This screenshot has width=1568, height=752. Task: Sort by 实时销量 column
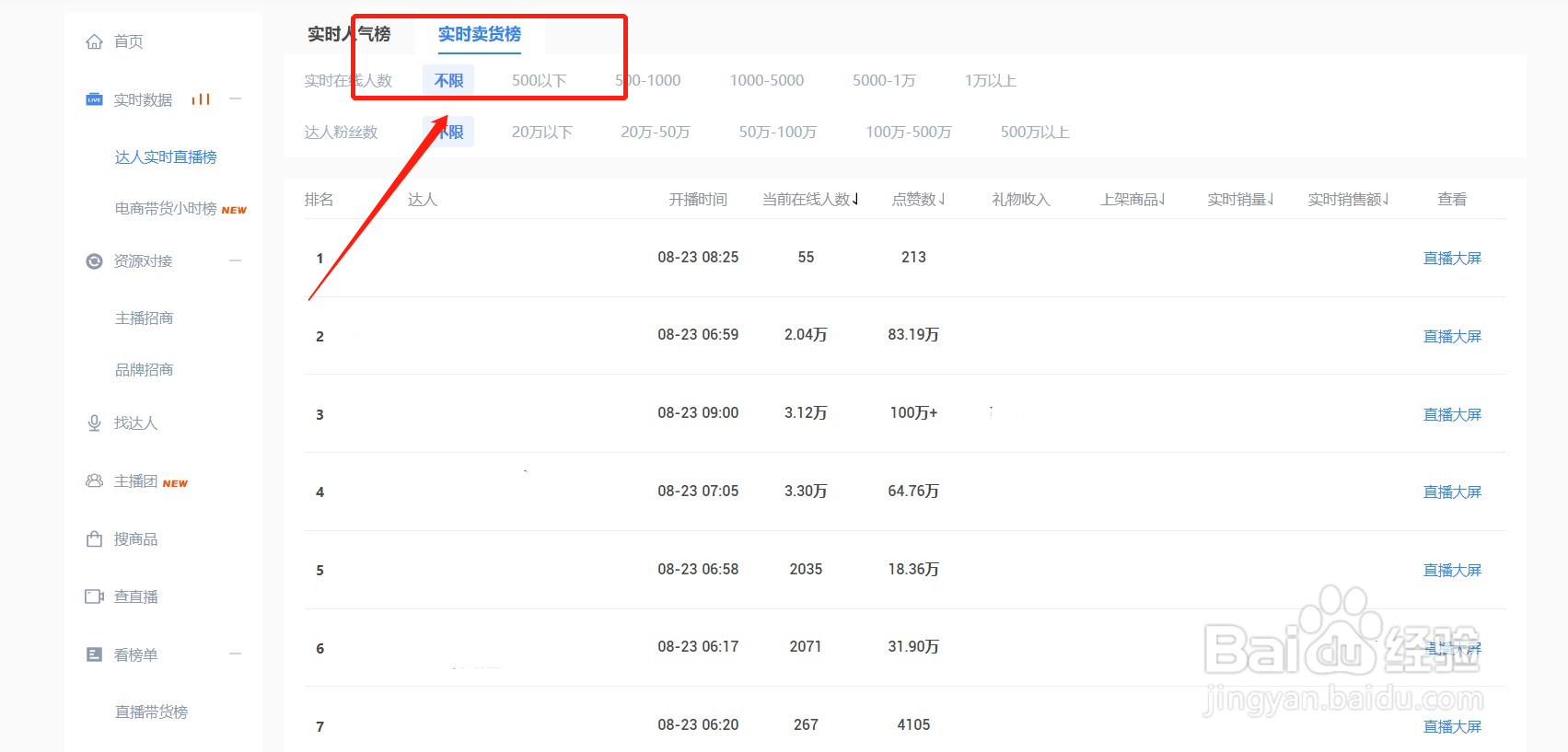[1240, 200]
